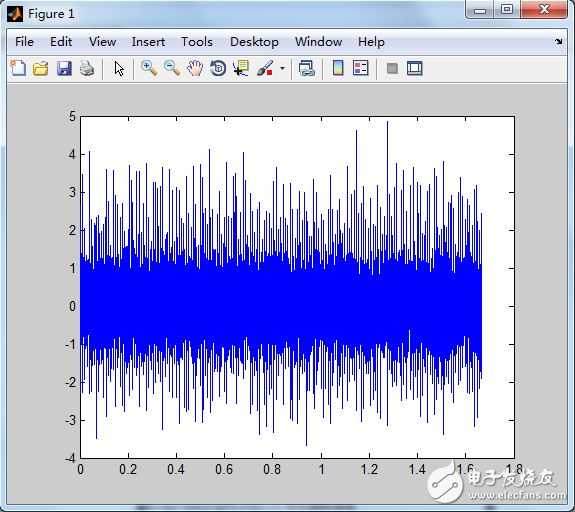575x512 pixels.
Task: Click the Hide Plot Tools icon
Action: pos(392,69)
